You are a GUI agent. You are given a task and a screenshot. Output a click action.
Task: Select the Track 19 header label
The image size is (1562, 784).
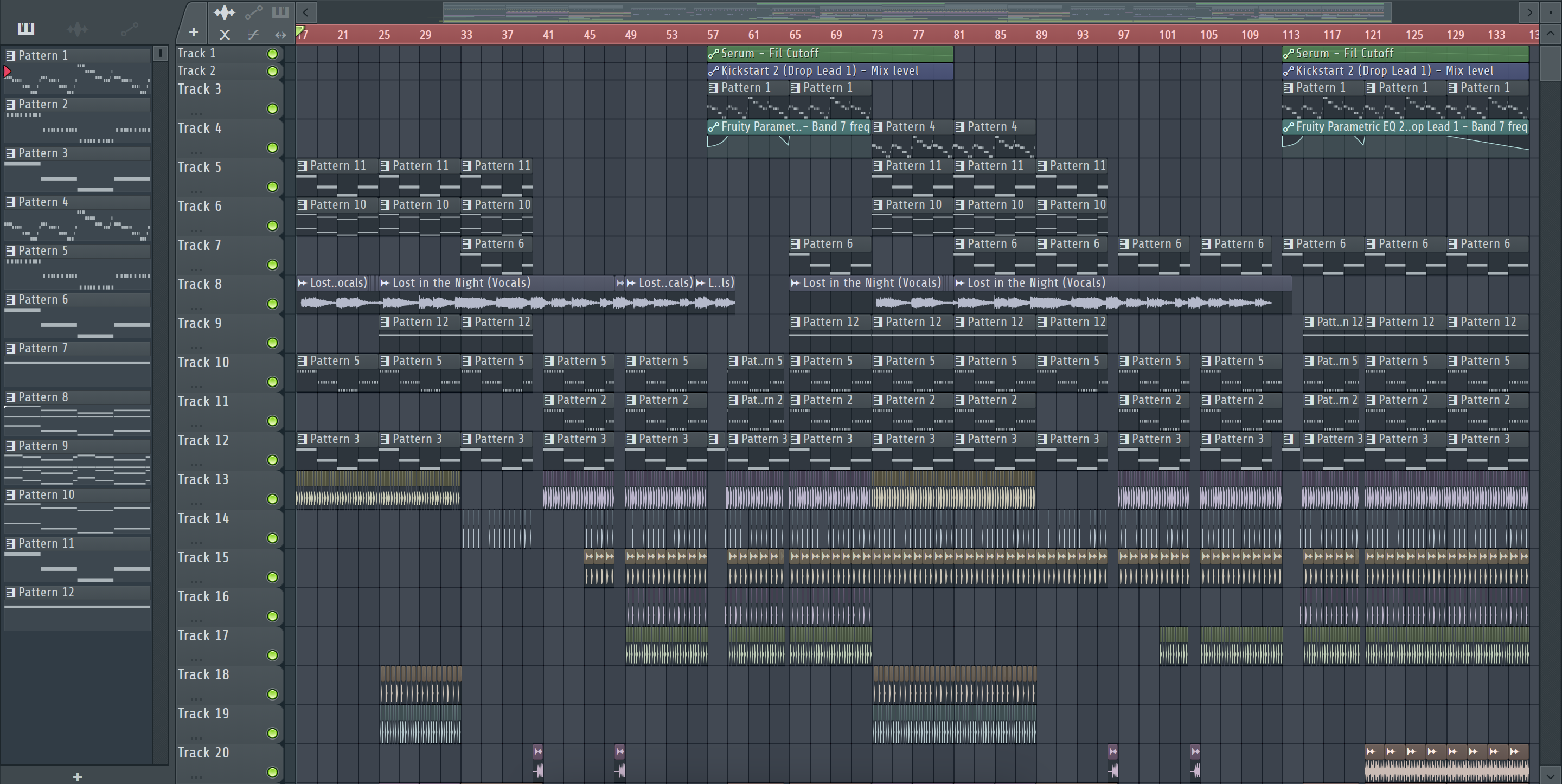[x=203, y=714]
